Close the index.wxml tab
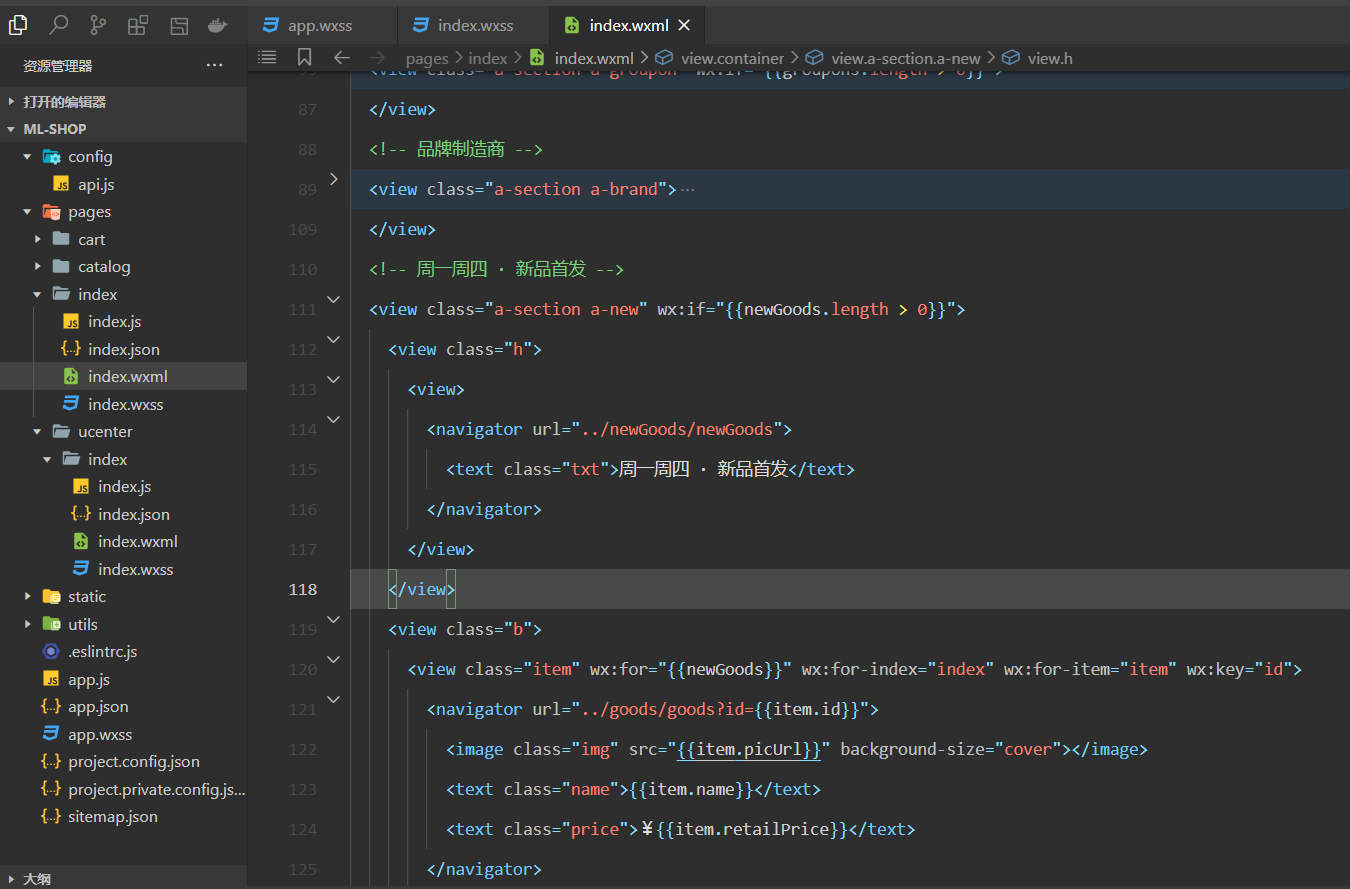This screenshot has width=1350, height=889. point(684,25)
